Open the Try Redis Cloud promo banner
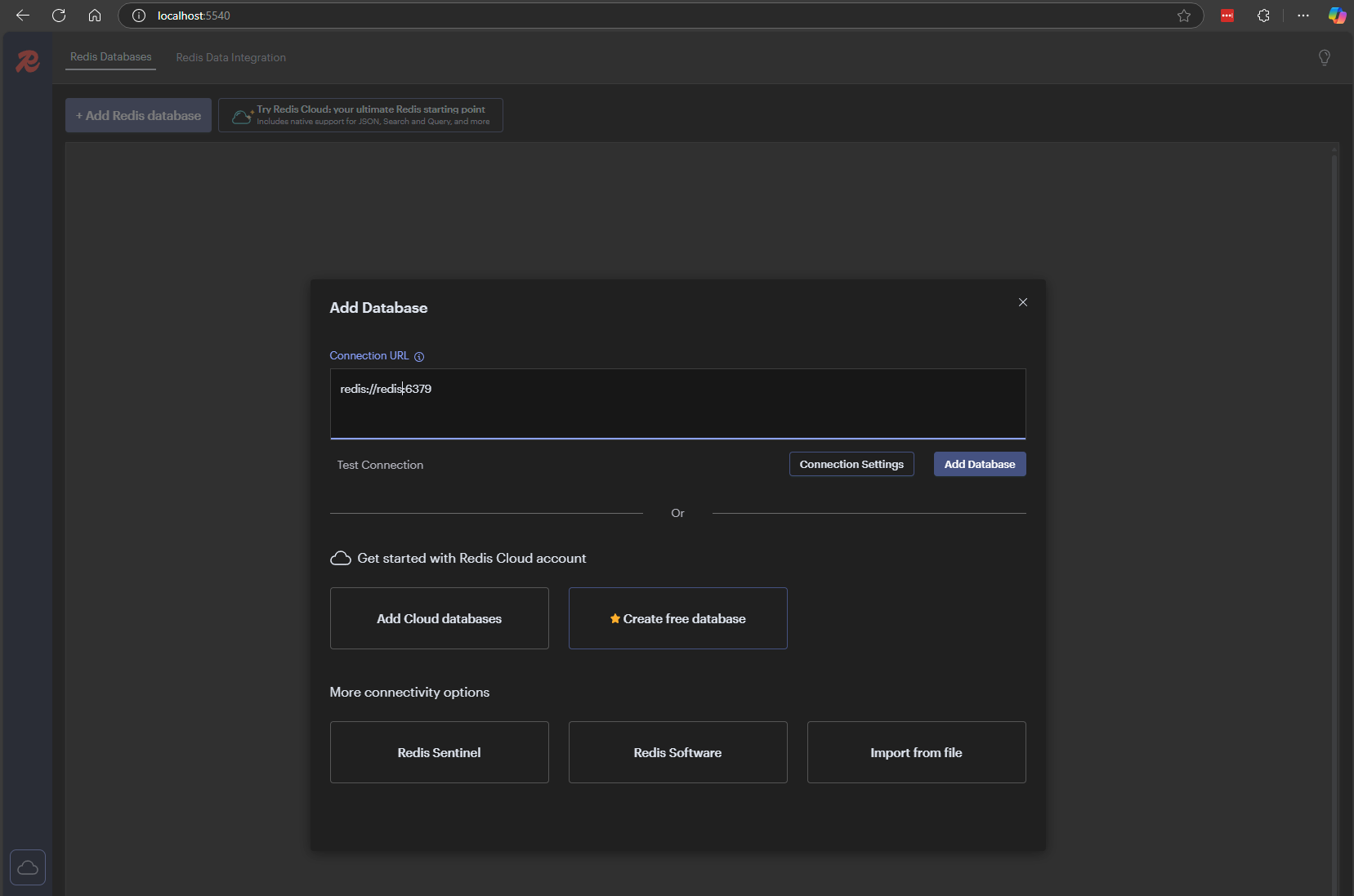Image resolution: width=1354 pixels, height=896 pixels. pyautogui.click(x=360, y=115)
